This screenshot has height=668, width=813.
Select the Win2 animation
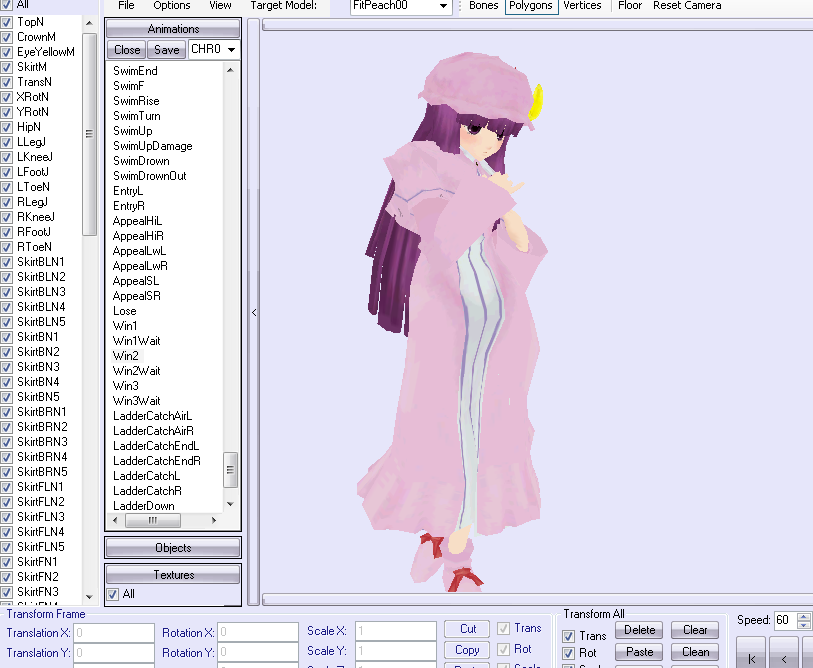coord(126,356)
